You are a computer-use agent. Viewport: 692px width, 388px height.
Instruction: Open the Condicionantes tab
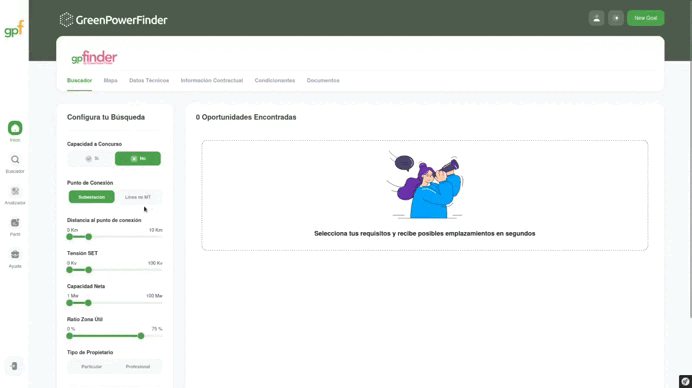click(275, 80)
